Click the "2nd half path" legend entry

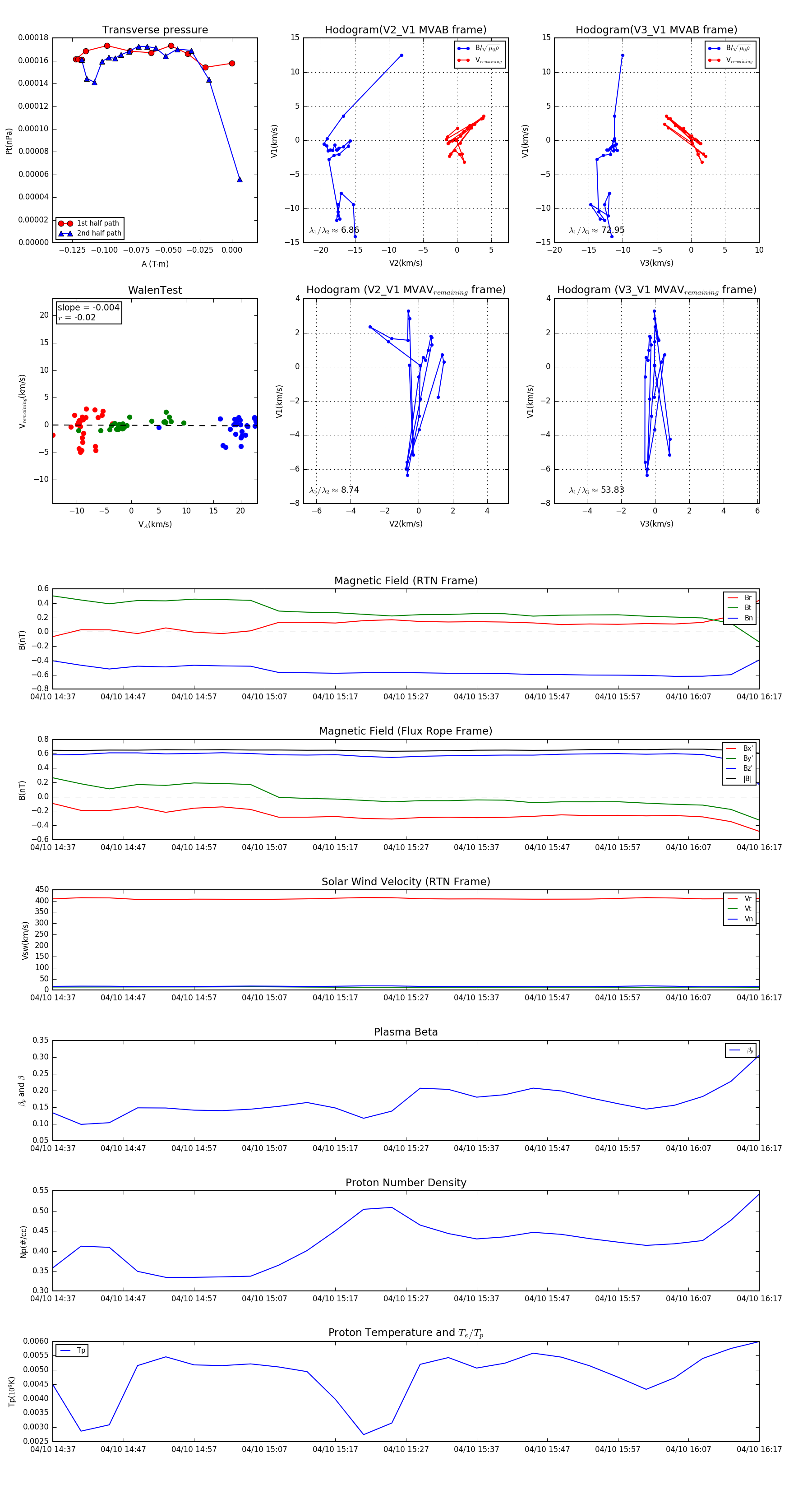point(90,234)
